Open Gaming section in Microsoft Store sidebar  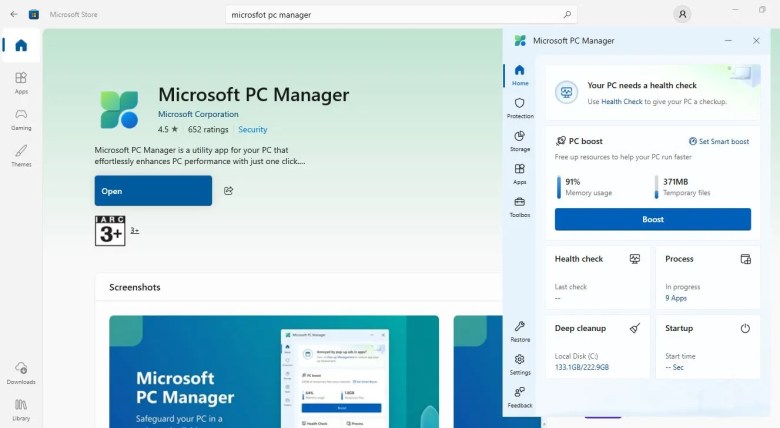[x=21, y=120]
